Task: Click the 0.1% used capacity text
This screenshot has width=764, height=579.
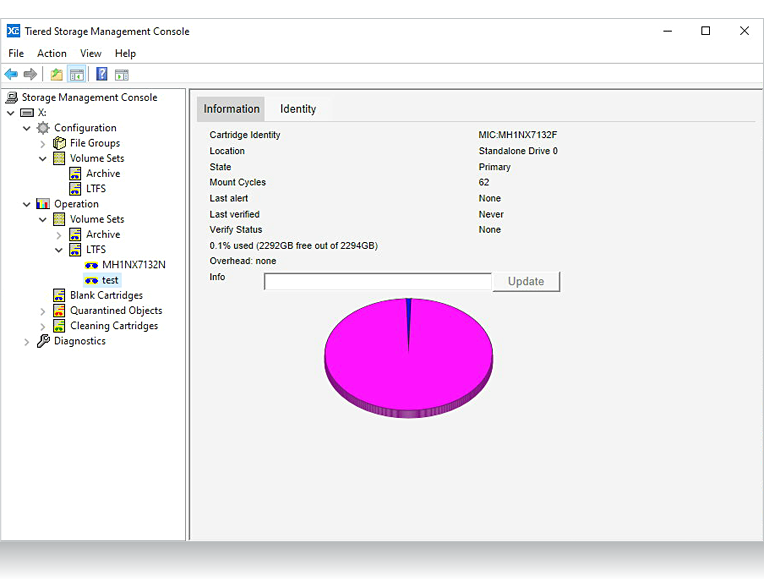Action: [294, 246]
